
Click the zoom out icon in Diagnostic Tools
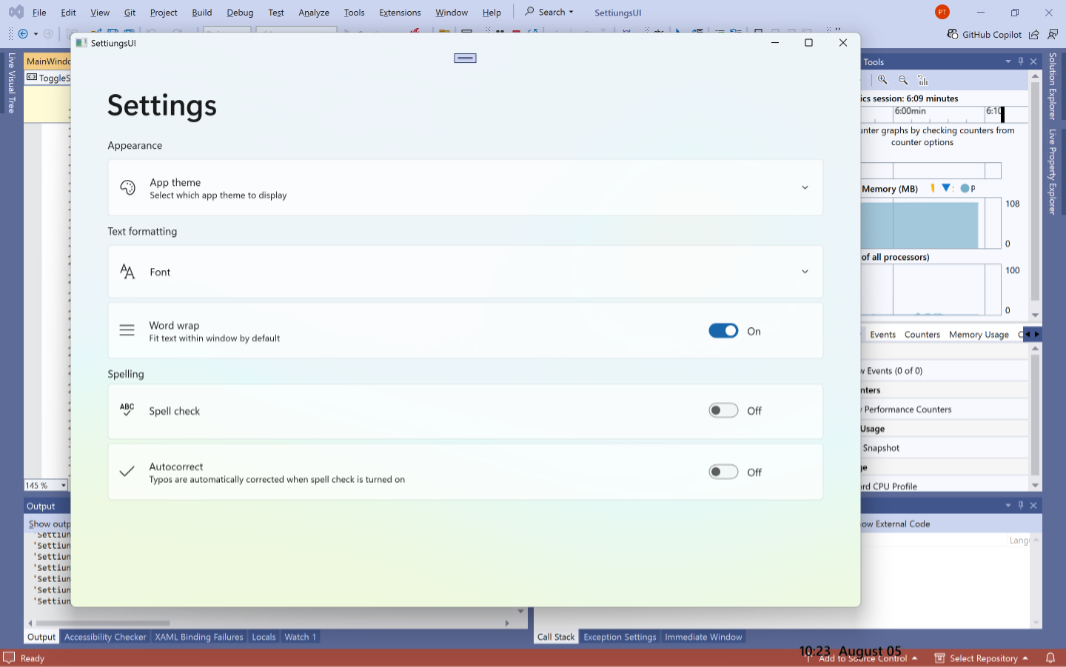(903, 80)
